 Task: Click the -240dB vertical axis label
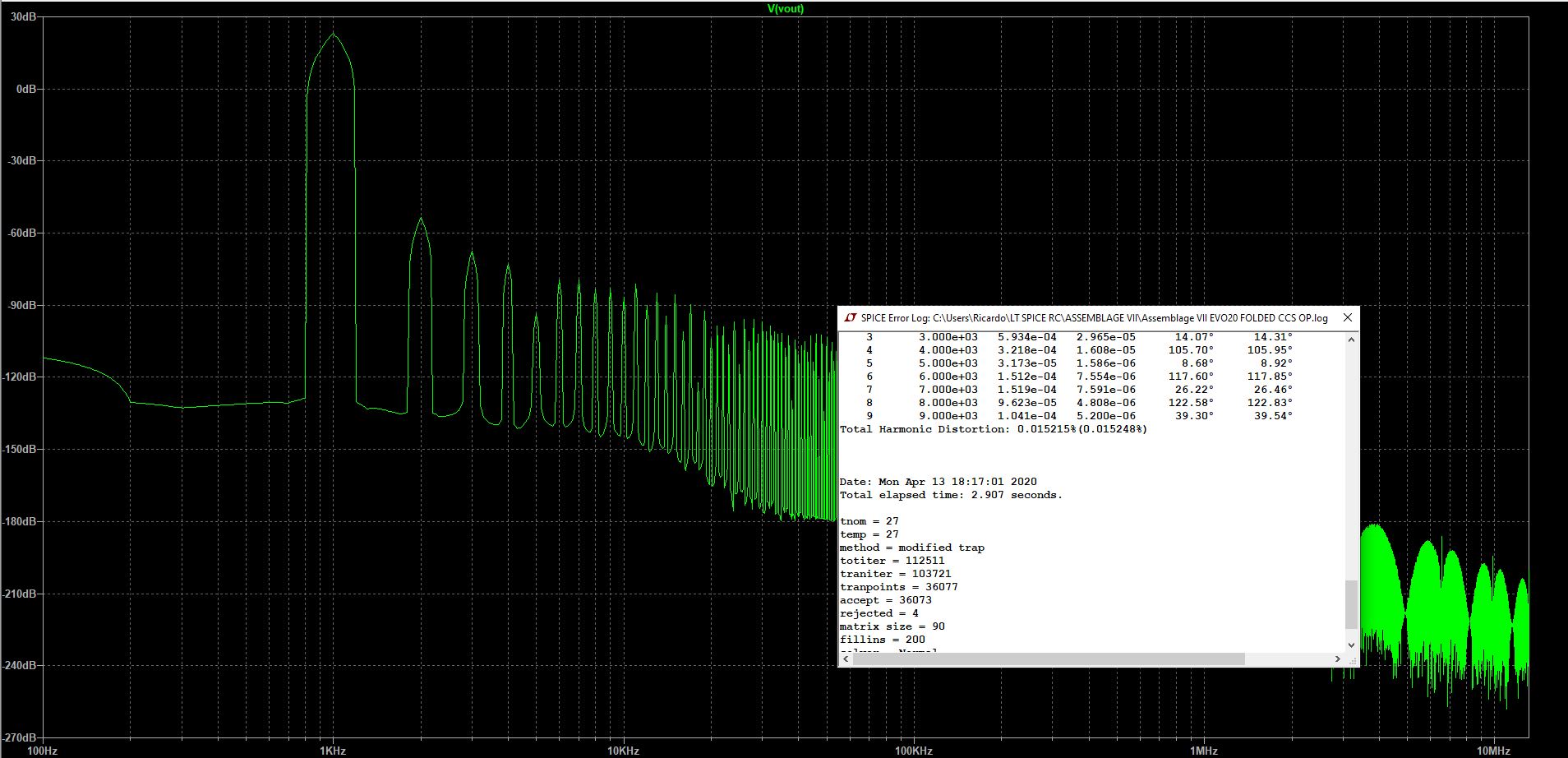[20, 665]
